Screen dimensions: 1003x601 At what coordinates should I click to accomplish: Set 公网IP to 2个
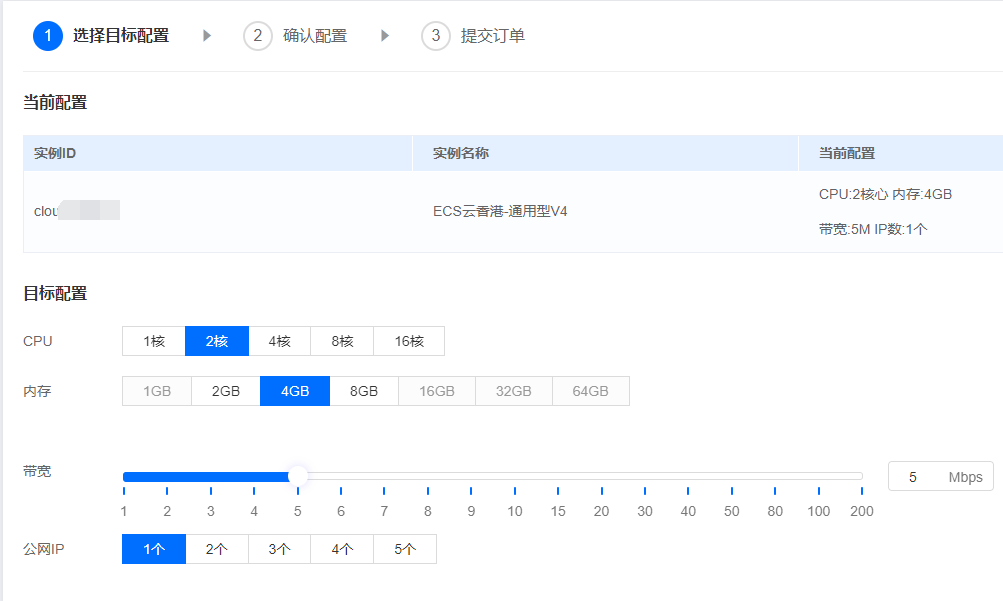[216, 548]
